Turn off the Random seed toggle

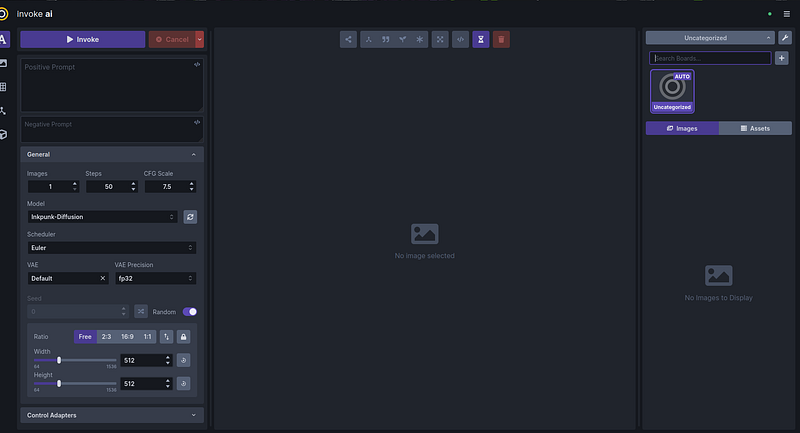pos(189,311)
